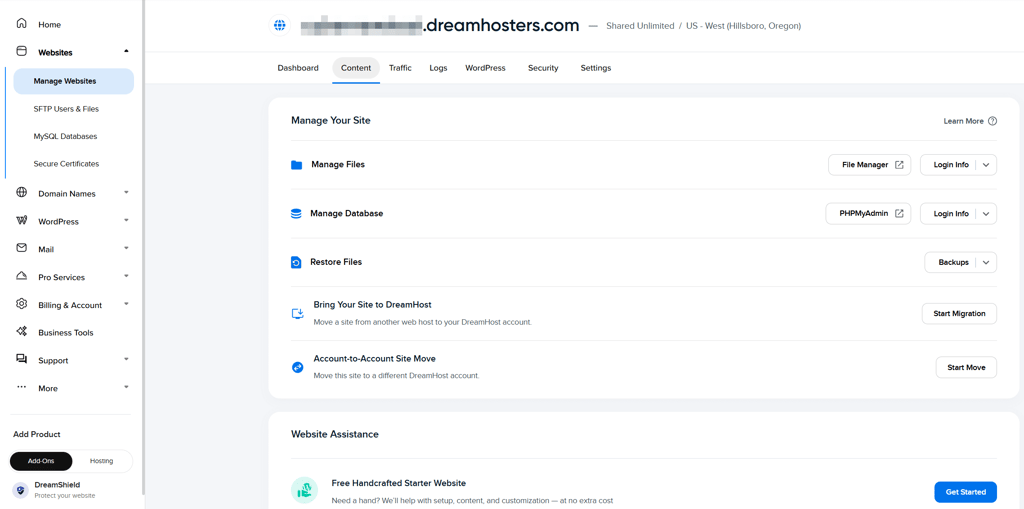Click the Start Migration button

coord(959,314)
